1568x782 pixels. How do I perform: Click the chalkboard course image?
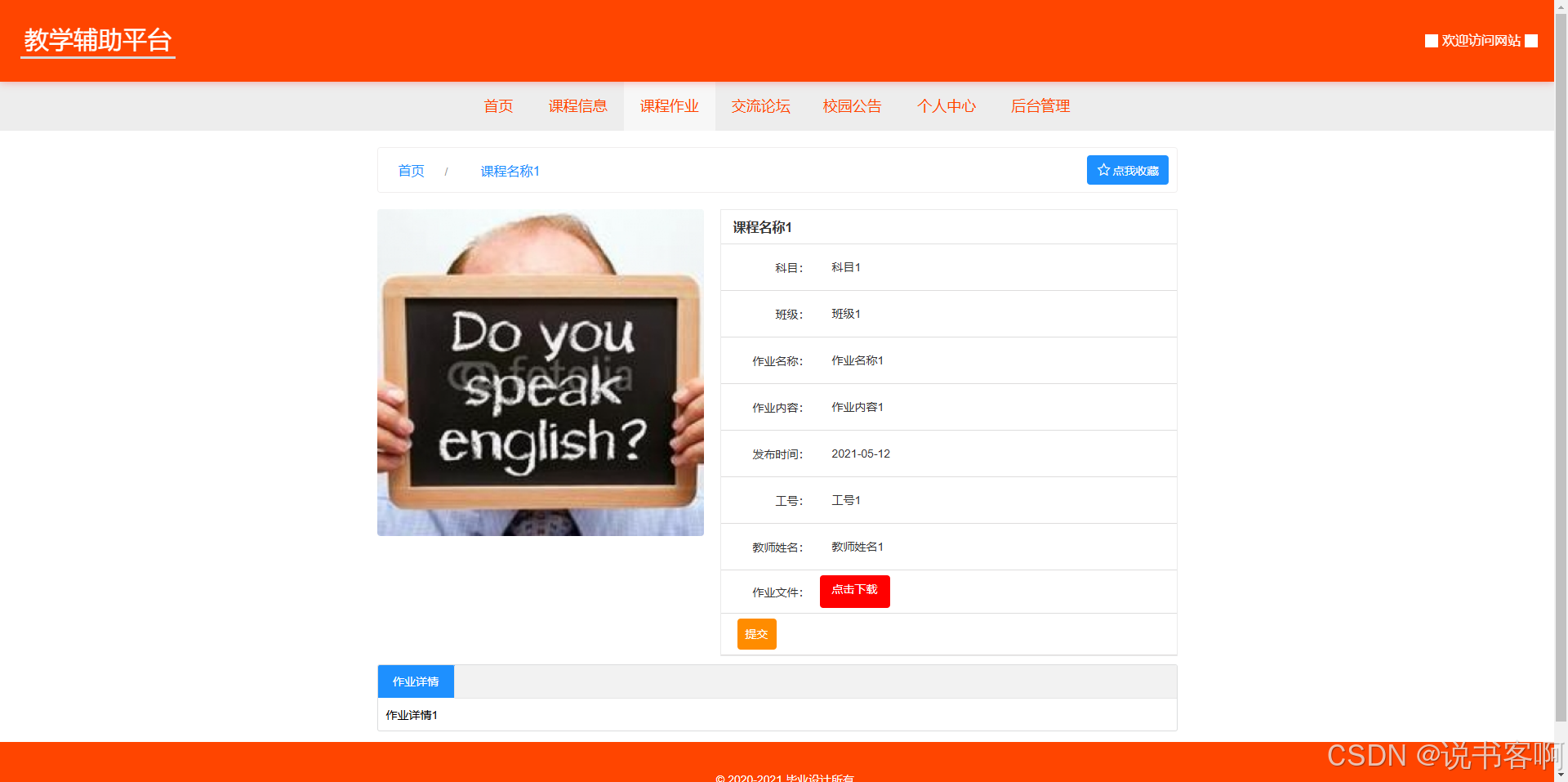click(x=541, y=373)
